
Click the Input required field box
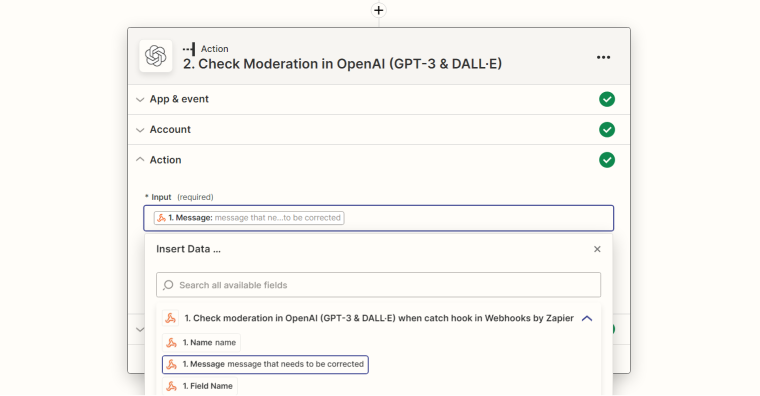click(379, 218)
